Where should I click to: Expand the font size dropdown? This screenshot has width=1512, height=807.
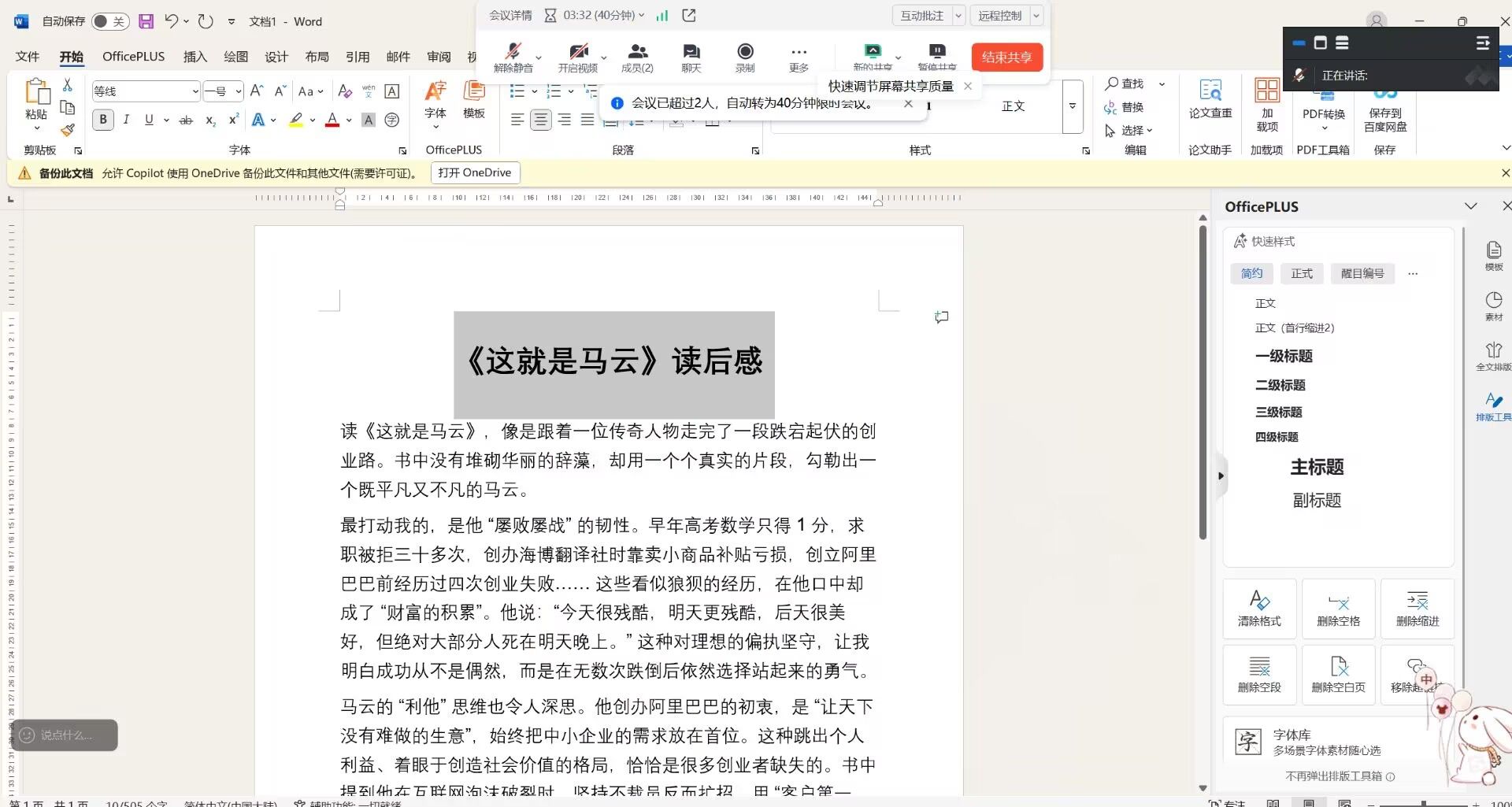(x=238, y=91)
